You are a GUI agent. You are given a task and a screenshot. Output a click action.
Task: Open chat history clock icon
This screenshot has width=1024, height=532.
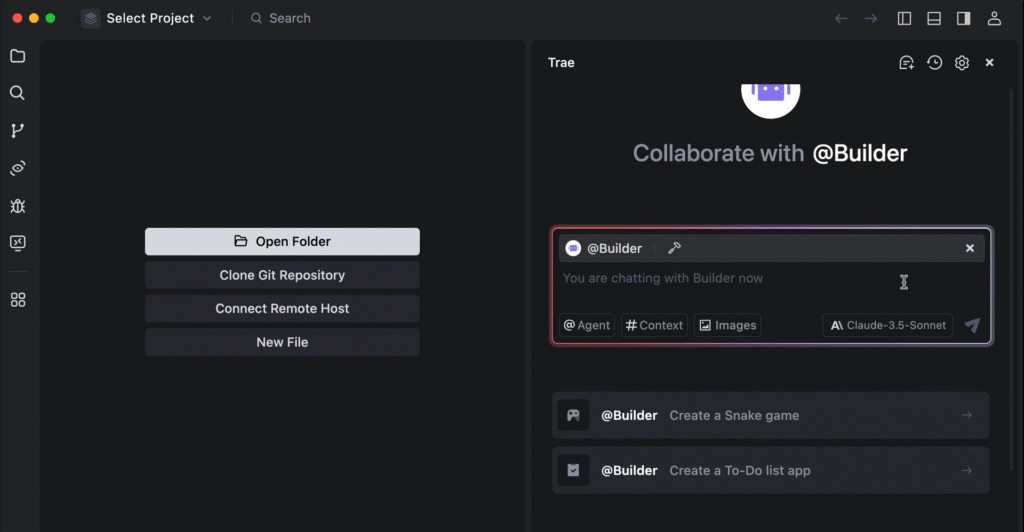point(935,63)
